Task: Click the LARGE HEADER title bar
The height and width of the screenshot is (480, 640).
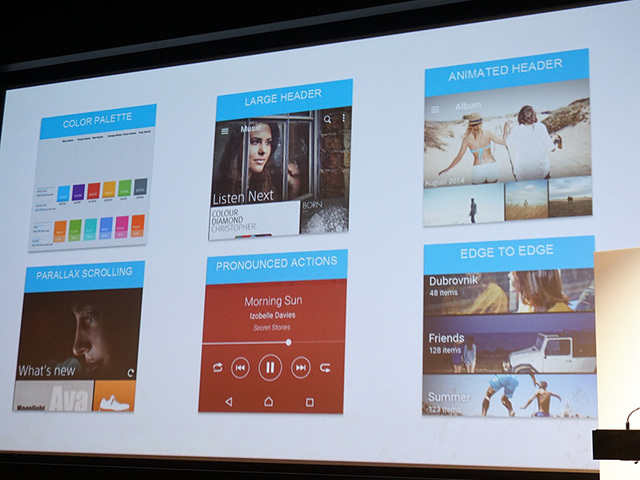Action: [x=284, y=99]
